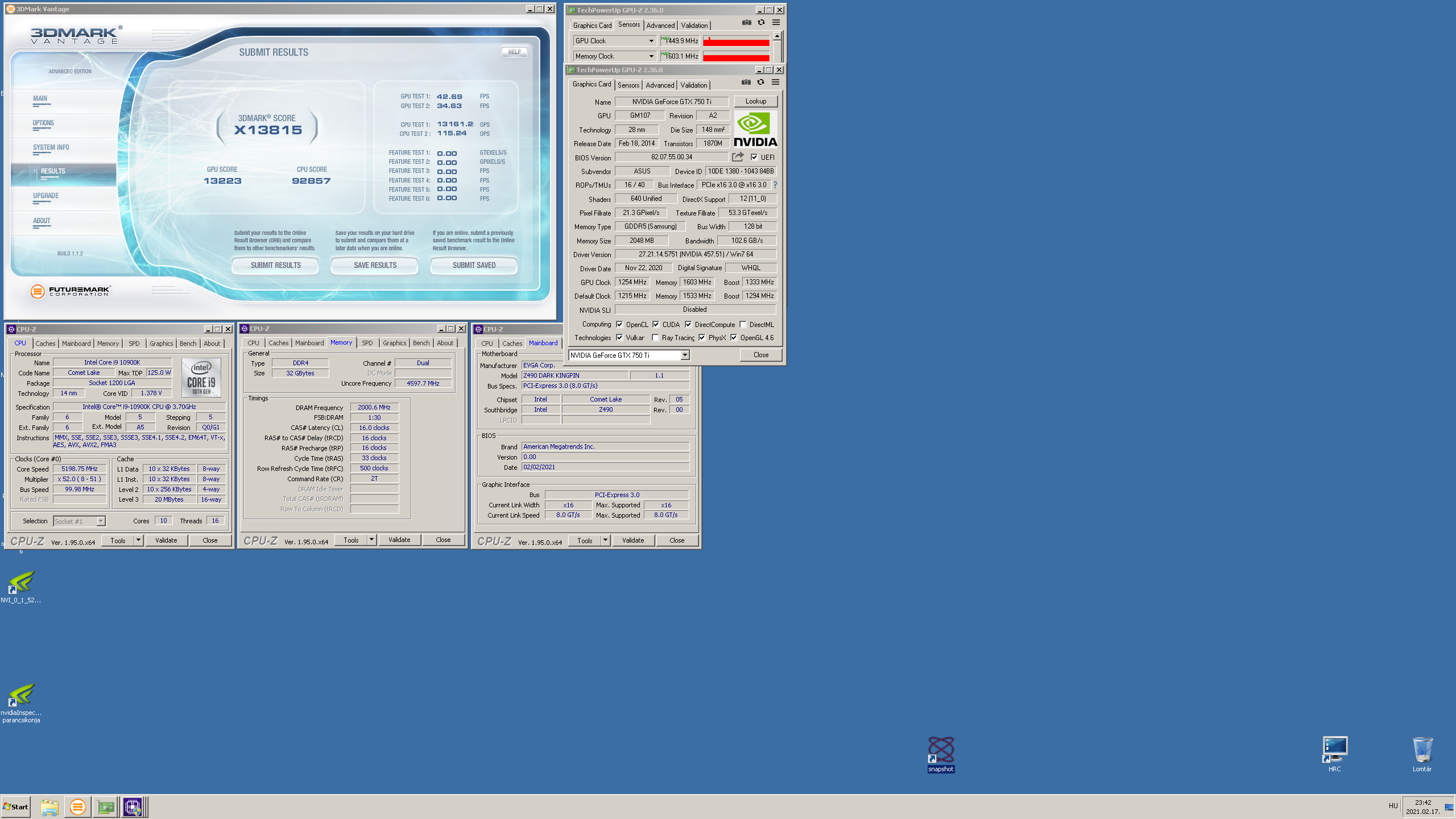Toggle the OpenCL checkbox

619,325
